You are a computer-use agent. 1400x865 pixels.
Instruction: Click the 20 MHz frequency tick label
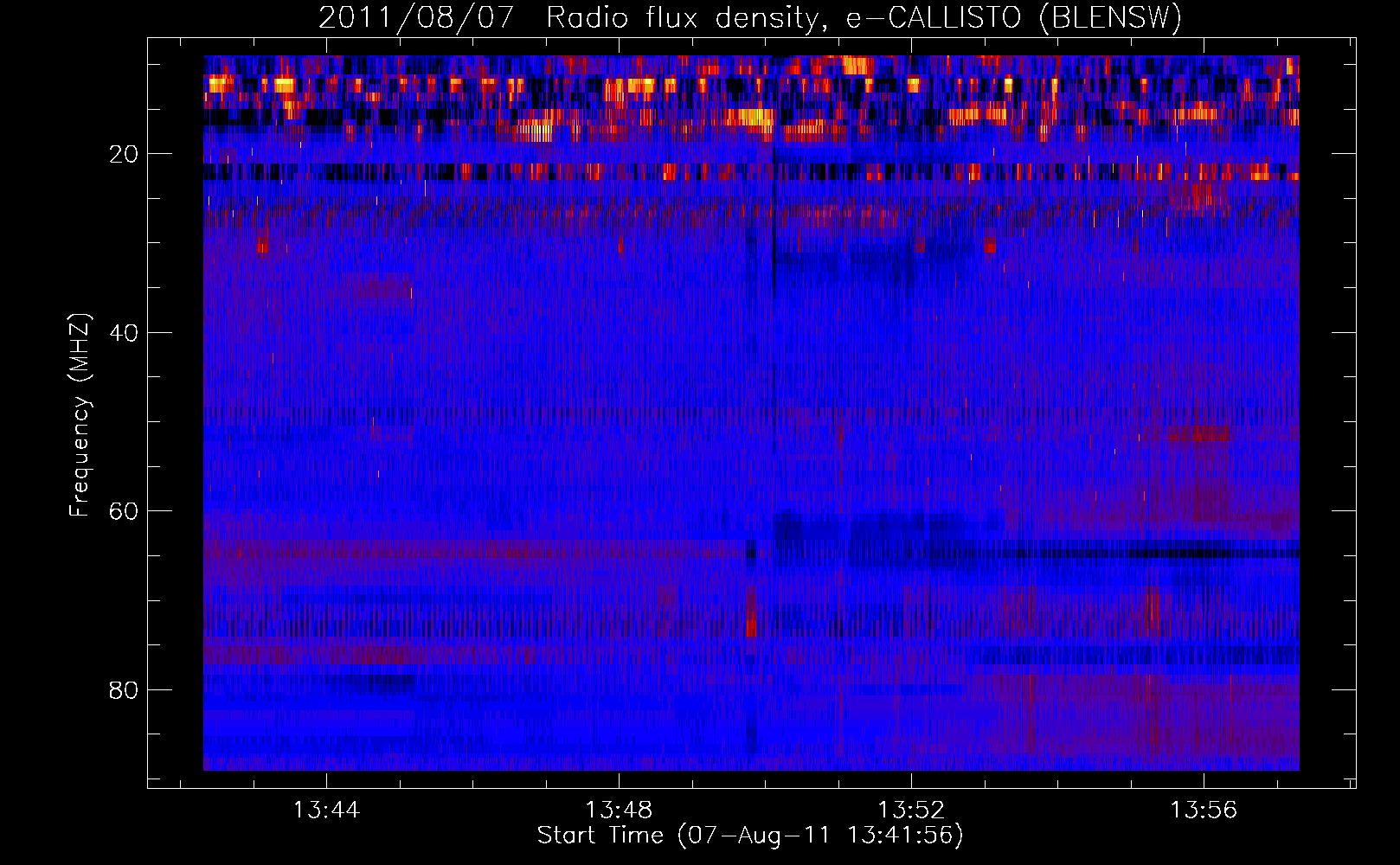[x=124, y=154]
